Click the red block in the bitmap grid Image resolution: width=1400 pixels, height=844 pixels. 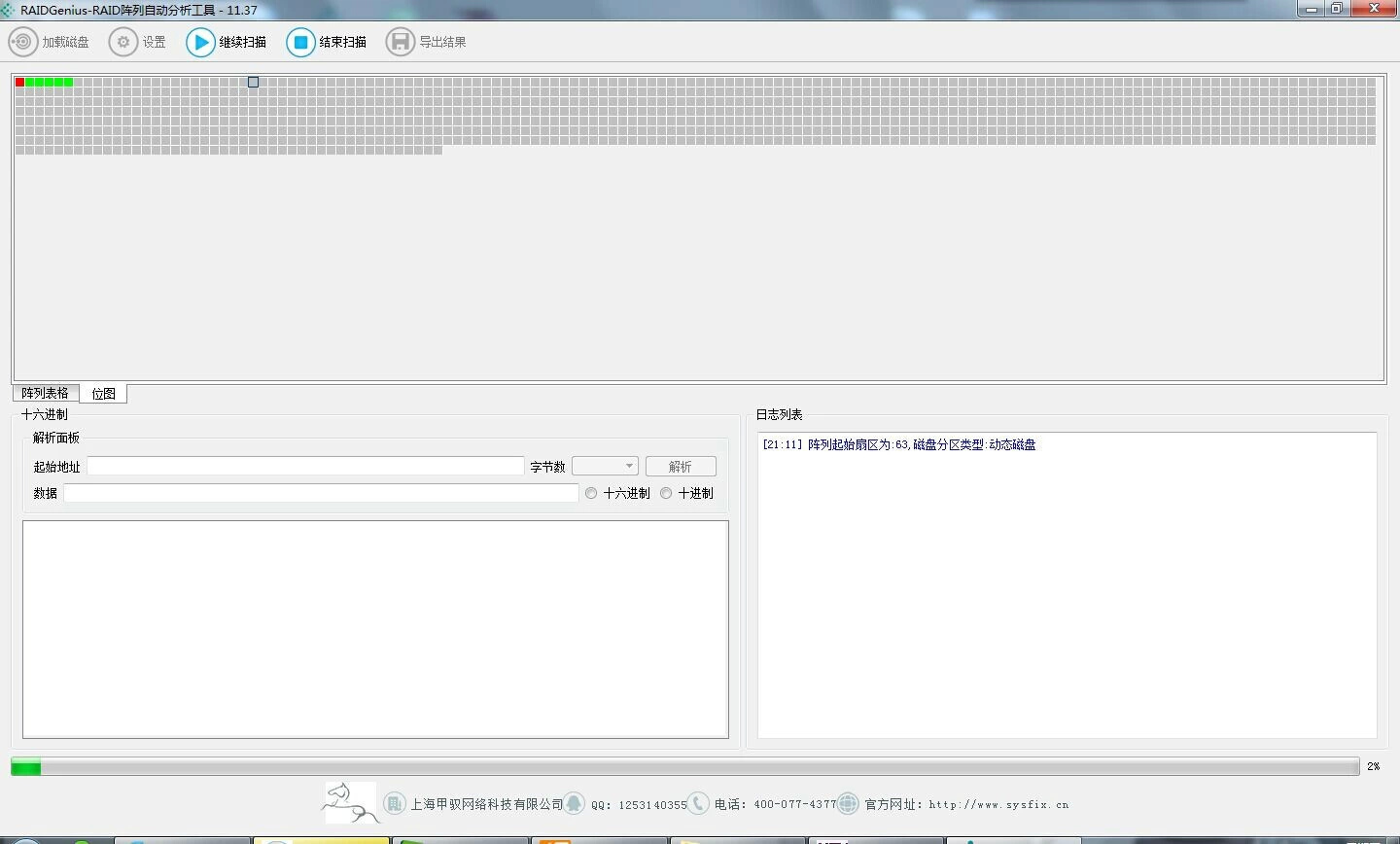click(19, 82)
